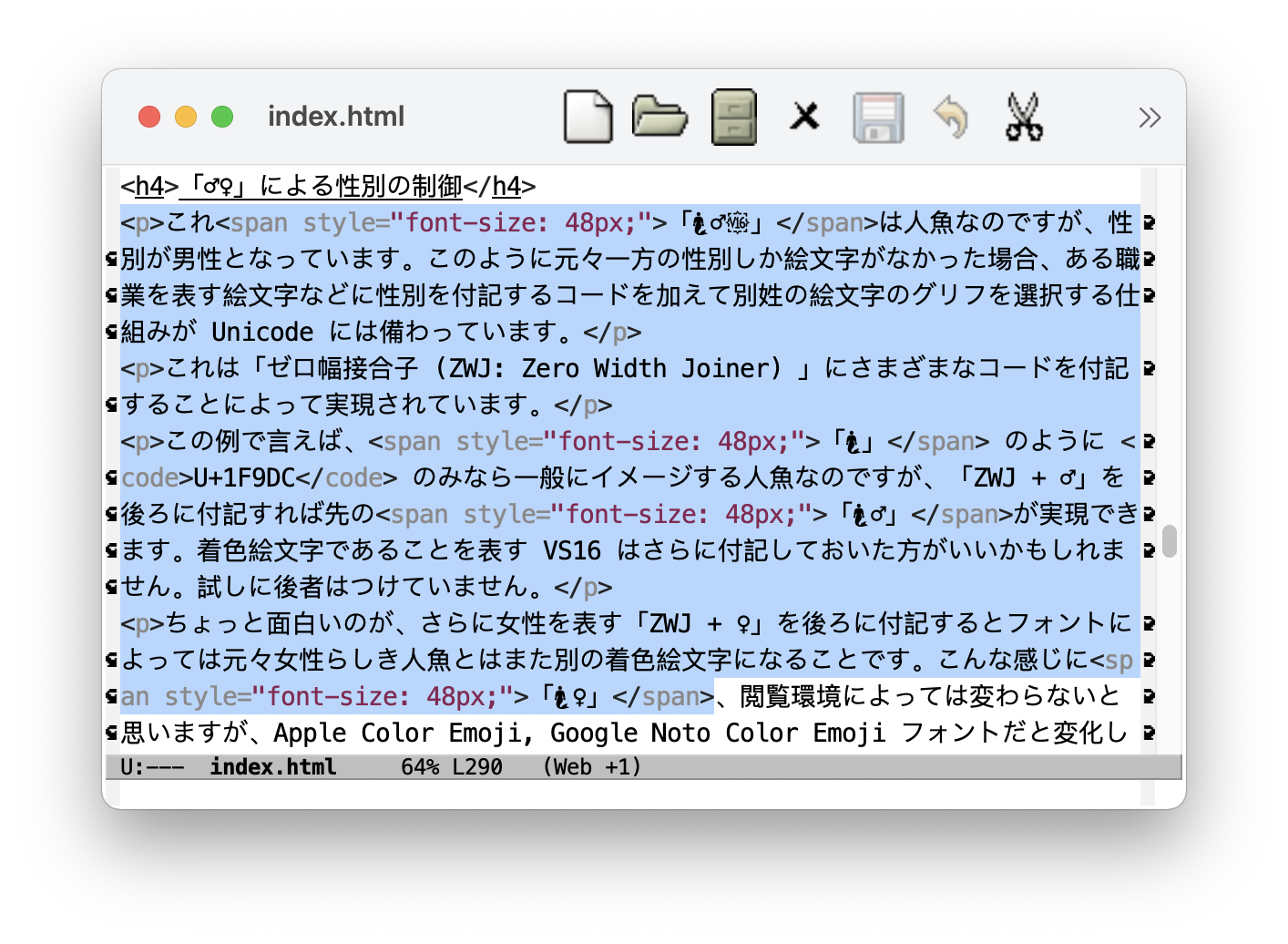Open a file with the folder icon

(x=659, y=117)
